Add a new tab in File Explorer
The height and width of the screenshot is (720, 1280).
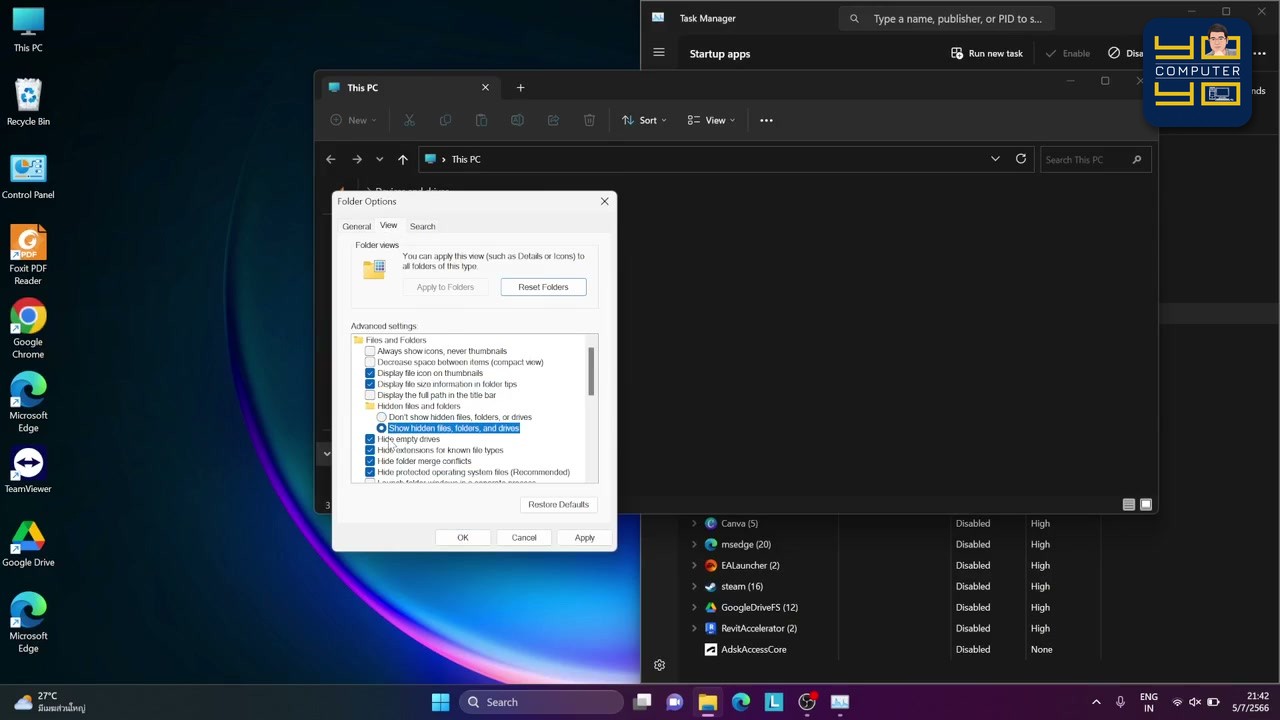click(x=520, y=88)
